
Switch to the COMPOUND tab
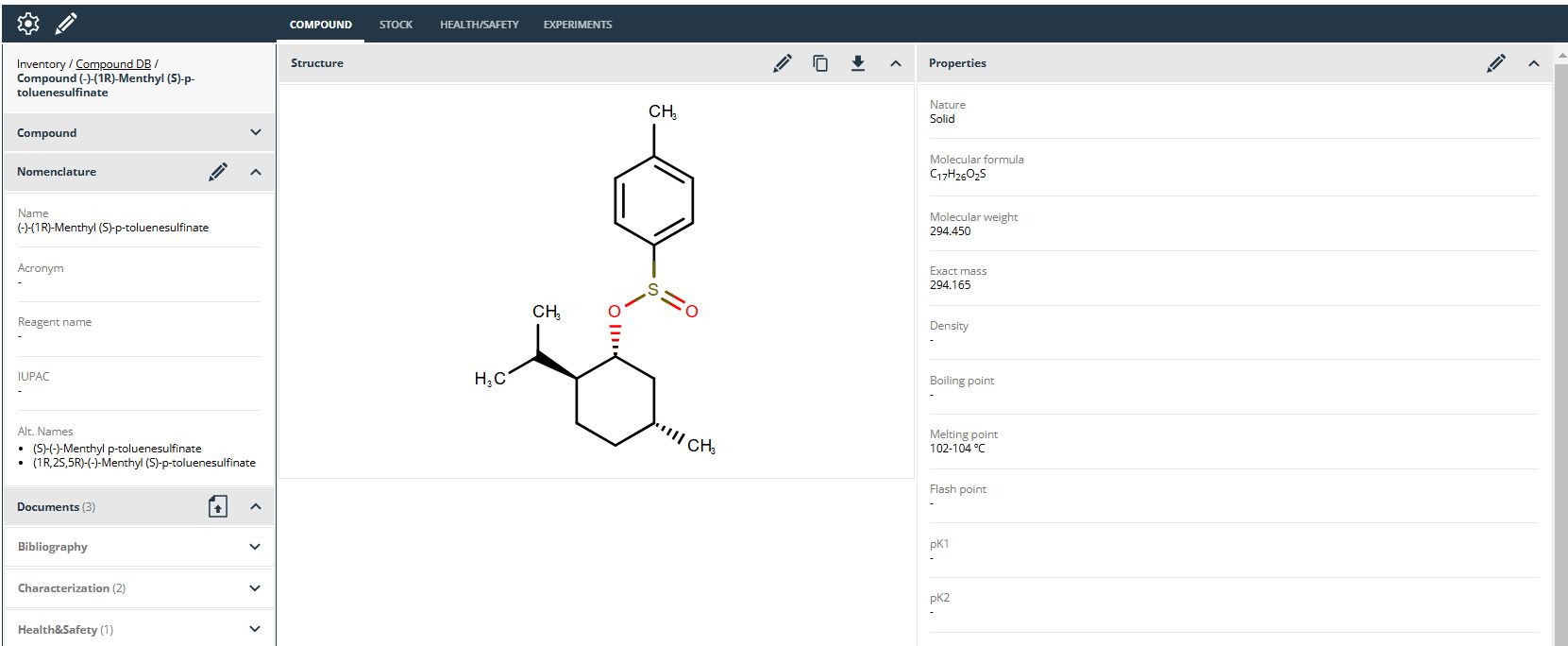click(321, 25)
